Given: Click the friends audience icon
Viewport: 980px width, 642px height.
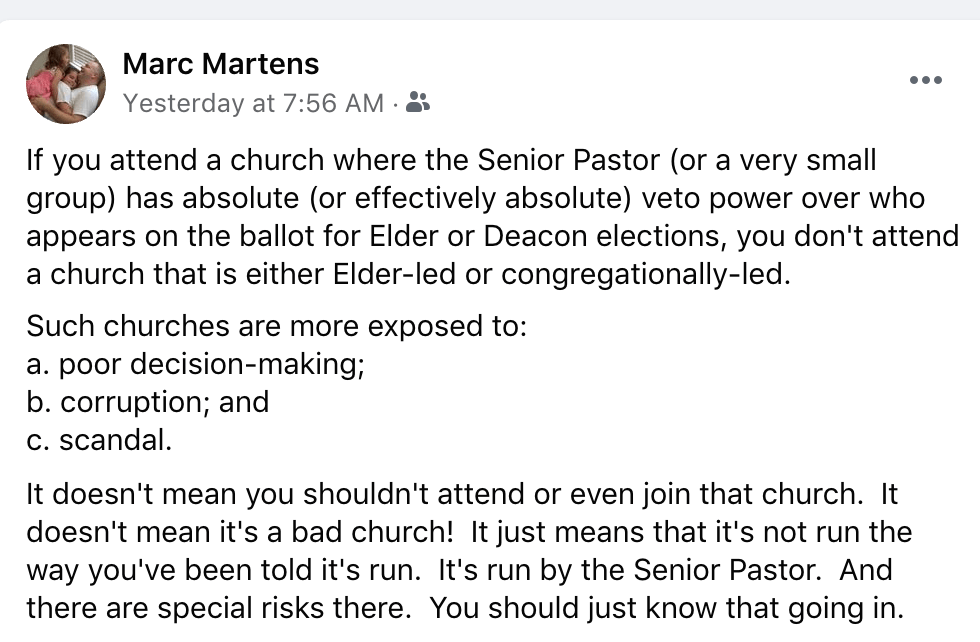Looking at the screenshot, I should (419, 102).
